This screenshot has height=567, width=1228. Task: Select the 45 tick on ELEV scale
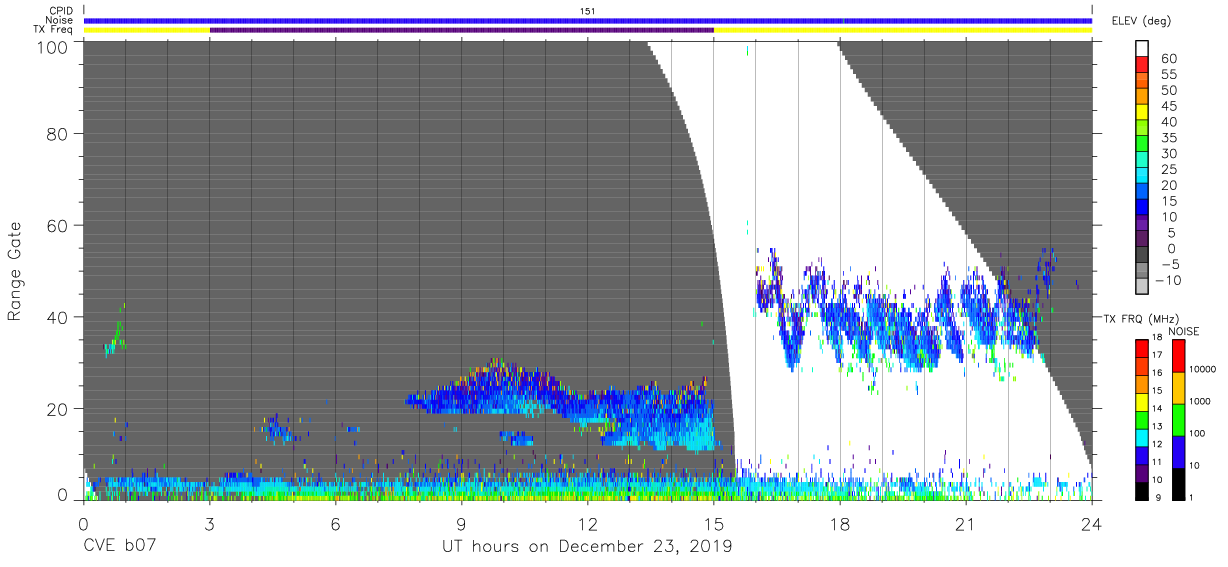[x=1167, y=106]
